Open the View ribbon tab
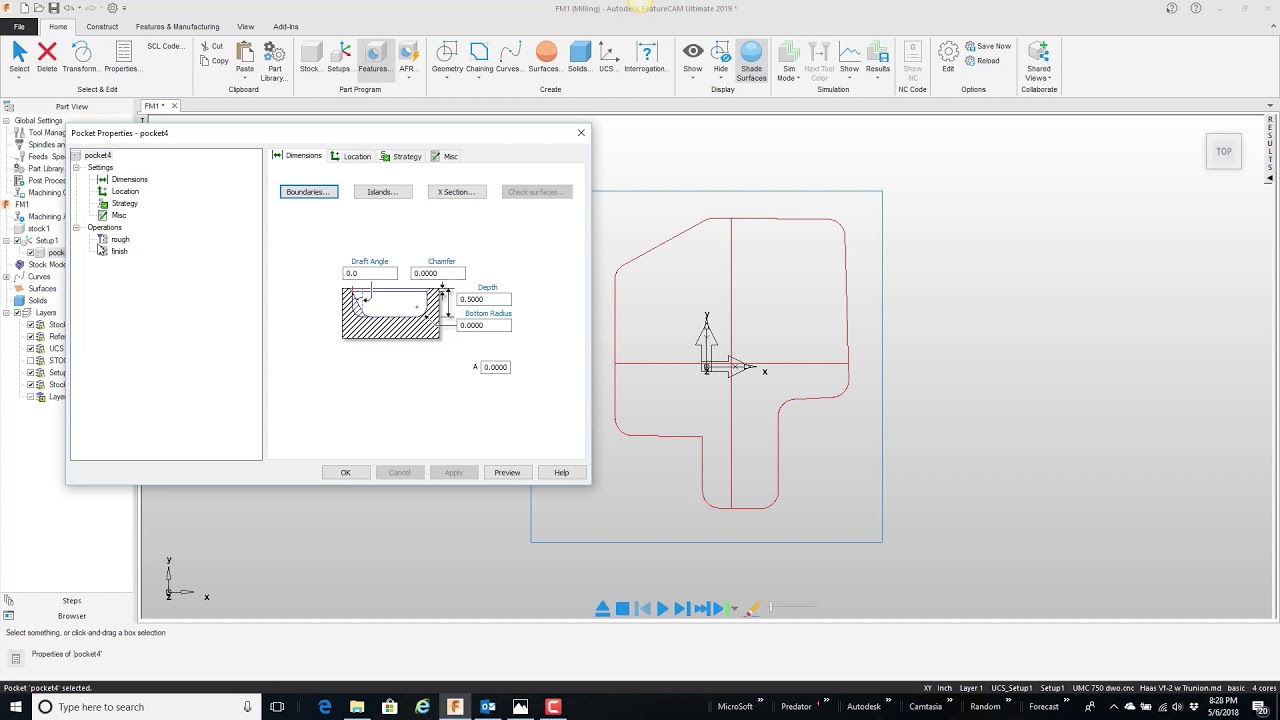 pyautogui.click(x=245, y=27)
